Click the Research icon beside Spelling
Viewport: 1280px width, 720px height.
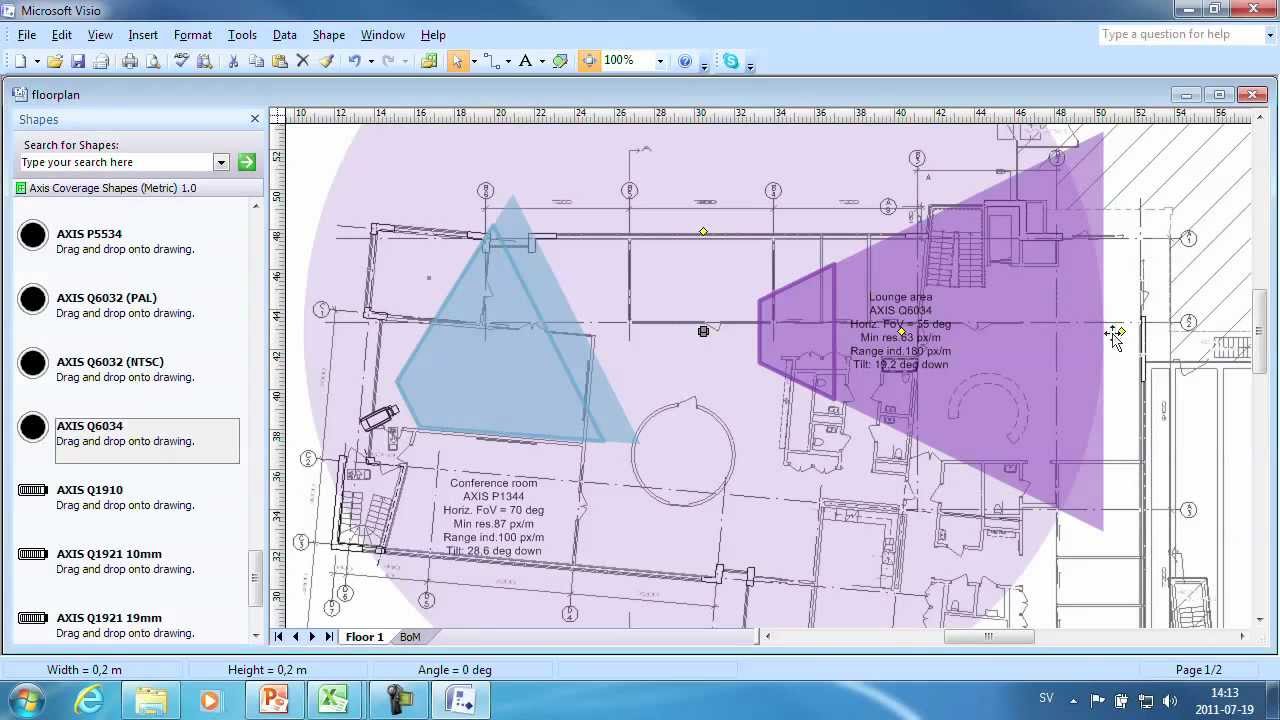[205, 61]
